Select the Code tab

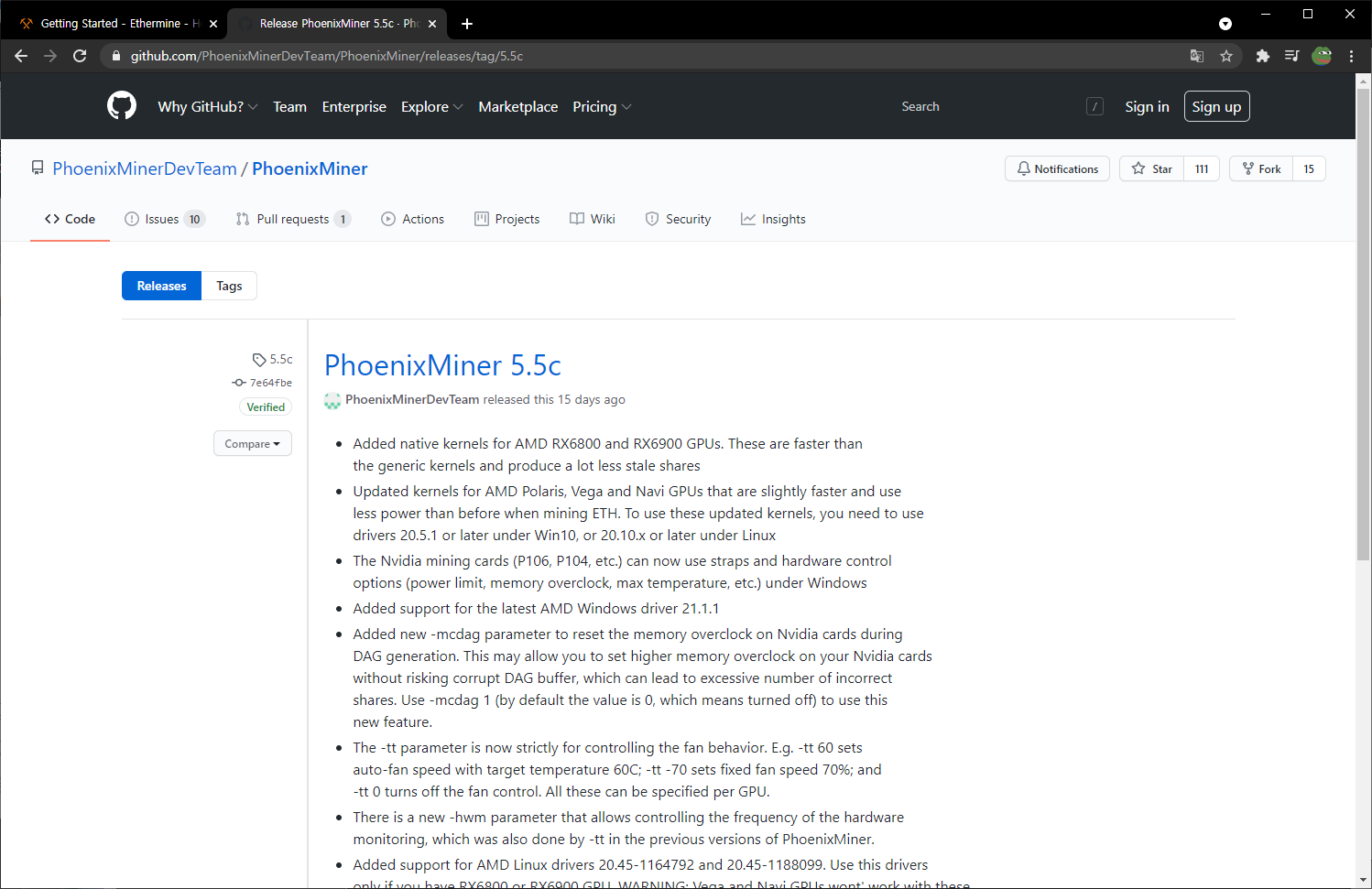tap(70, 219)
